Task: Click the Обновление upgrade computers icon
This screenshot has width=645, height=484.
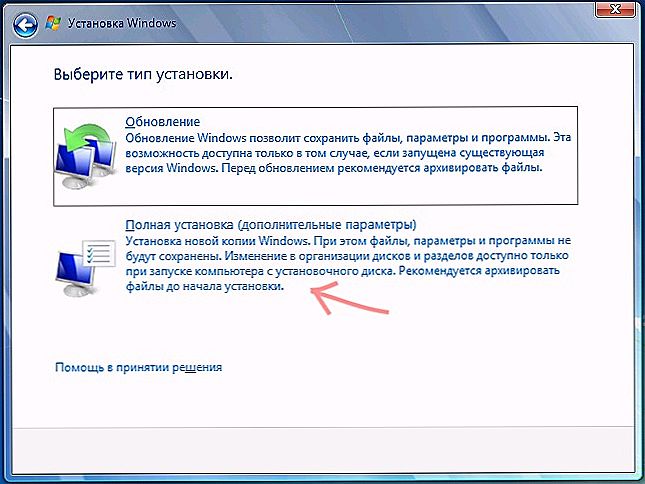Action: point(86,156)
